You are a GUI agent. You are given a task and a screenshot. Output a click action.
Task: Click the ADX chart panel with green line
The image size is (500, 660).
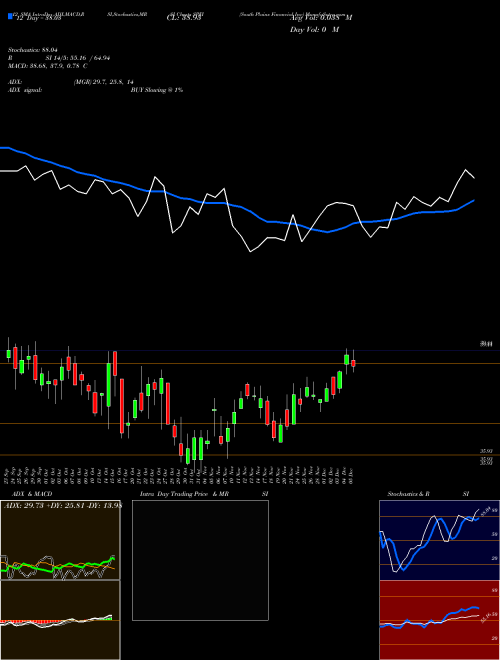60,540
